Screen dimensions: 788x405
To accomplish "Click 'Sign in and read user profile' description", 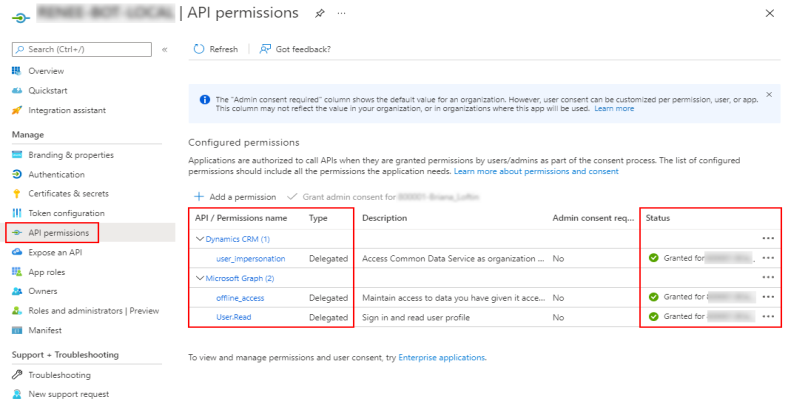I will [416, 318].
